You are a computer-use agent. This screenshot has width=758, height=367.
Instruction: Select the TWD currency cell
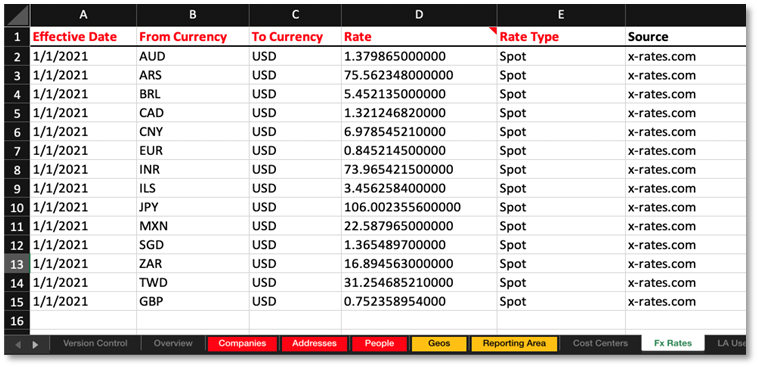point(193,283)
